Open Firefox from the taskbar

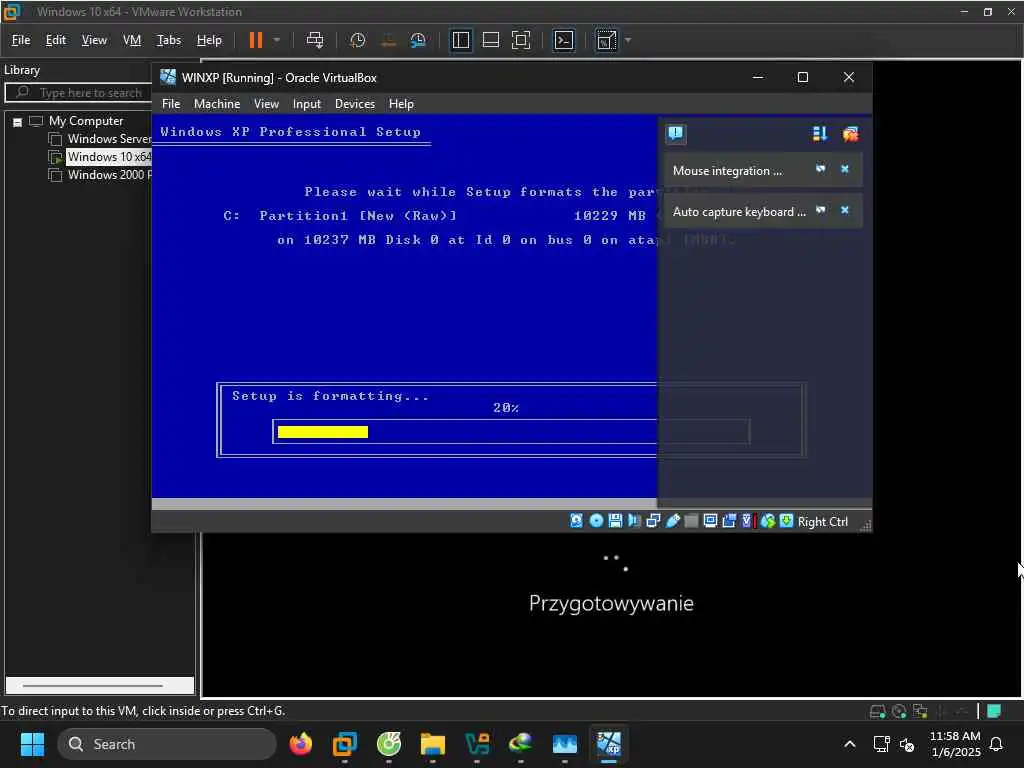(x=300, y=744)
